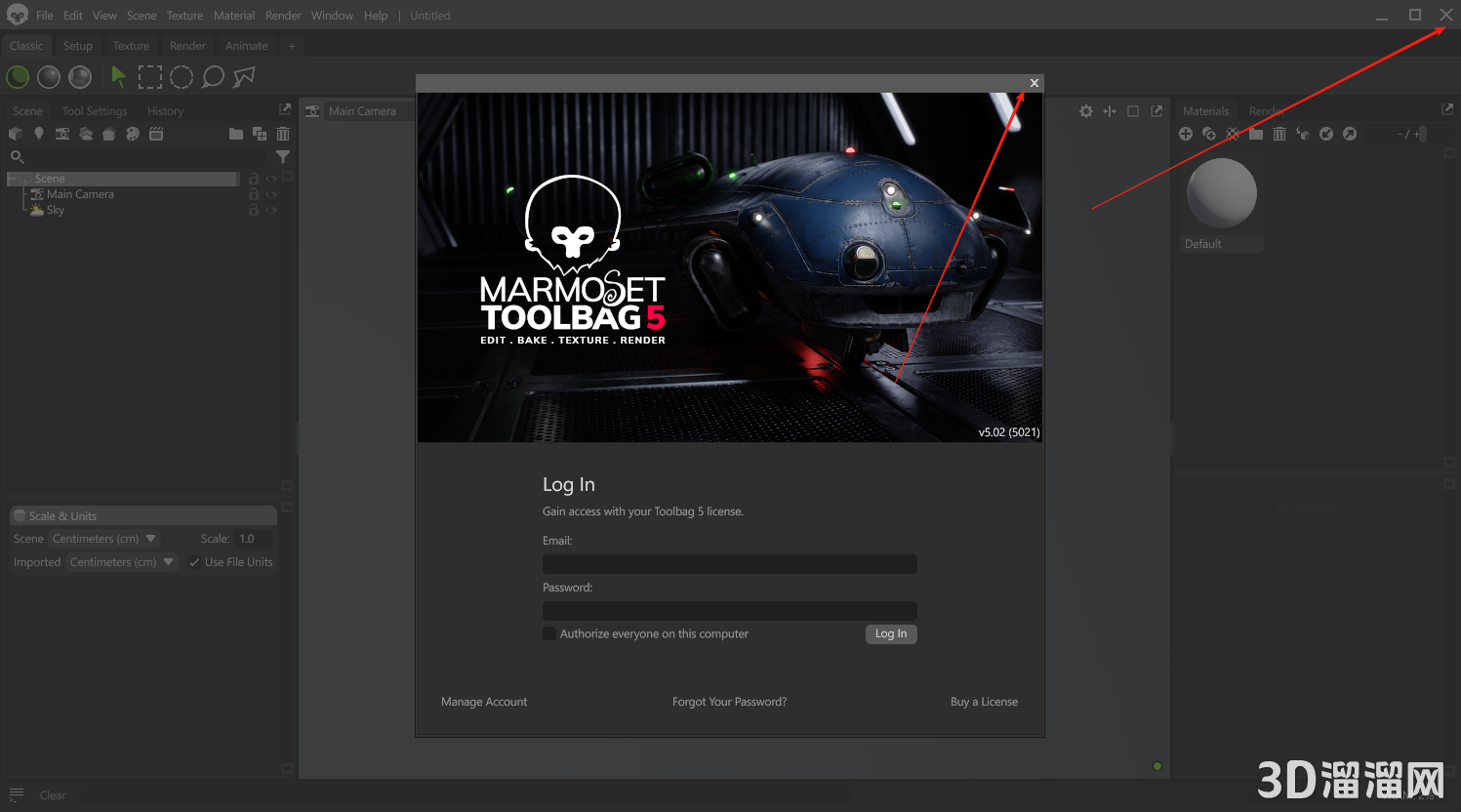Screen dimensions: 1461x812
Task: Add a shadow catcher object
Action: click(109, 134)
